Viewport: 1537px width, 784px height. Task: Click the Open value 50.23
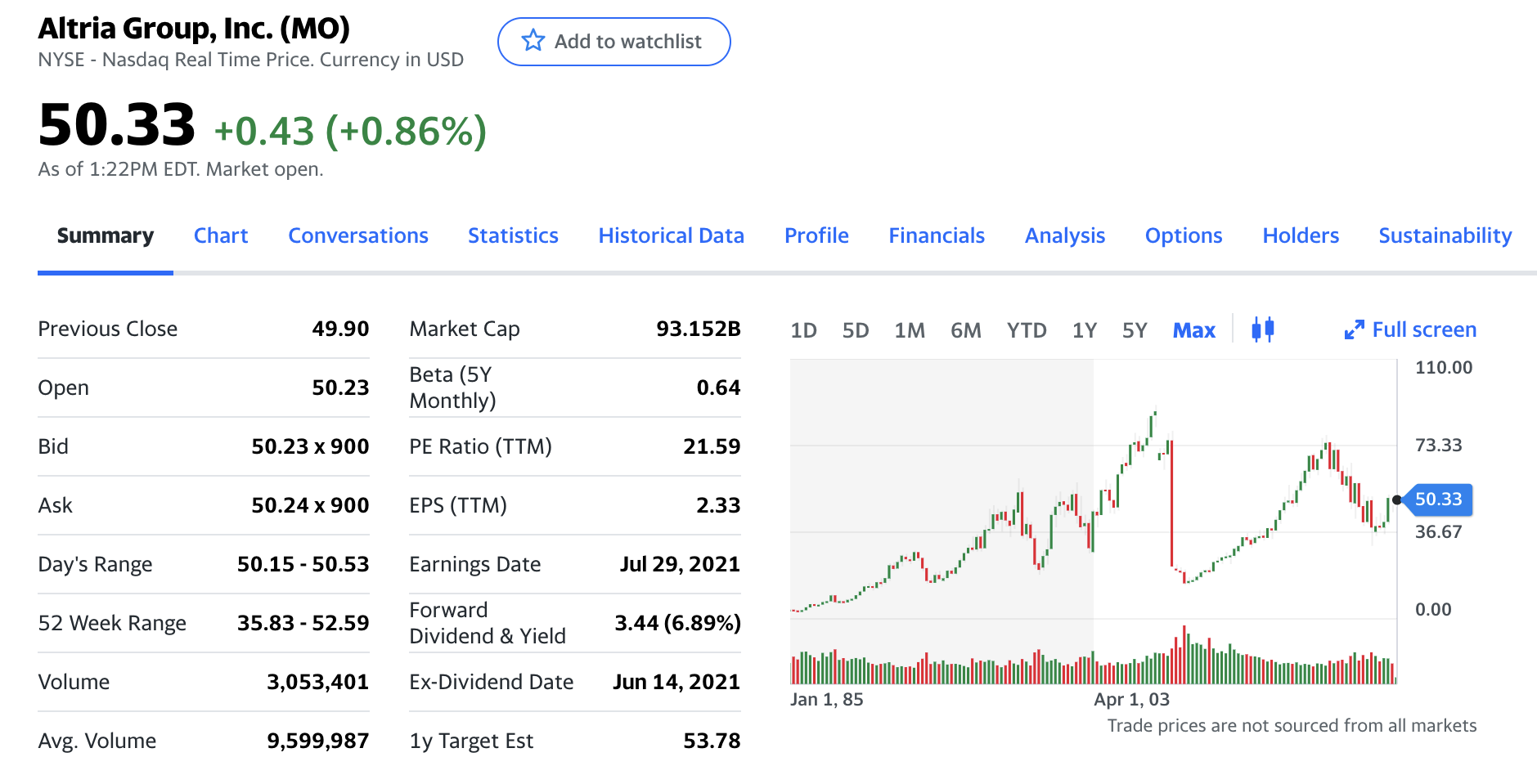(x=340, y=388)
